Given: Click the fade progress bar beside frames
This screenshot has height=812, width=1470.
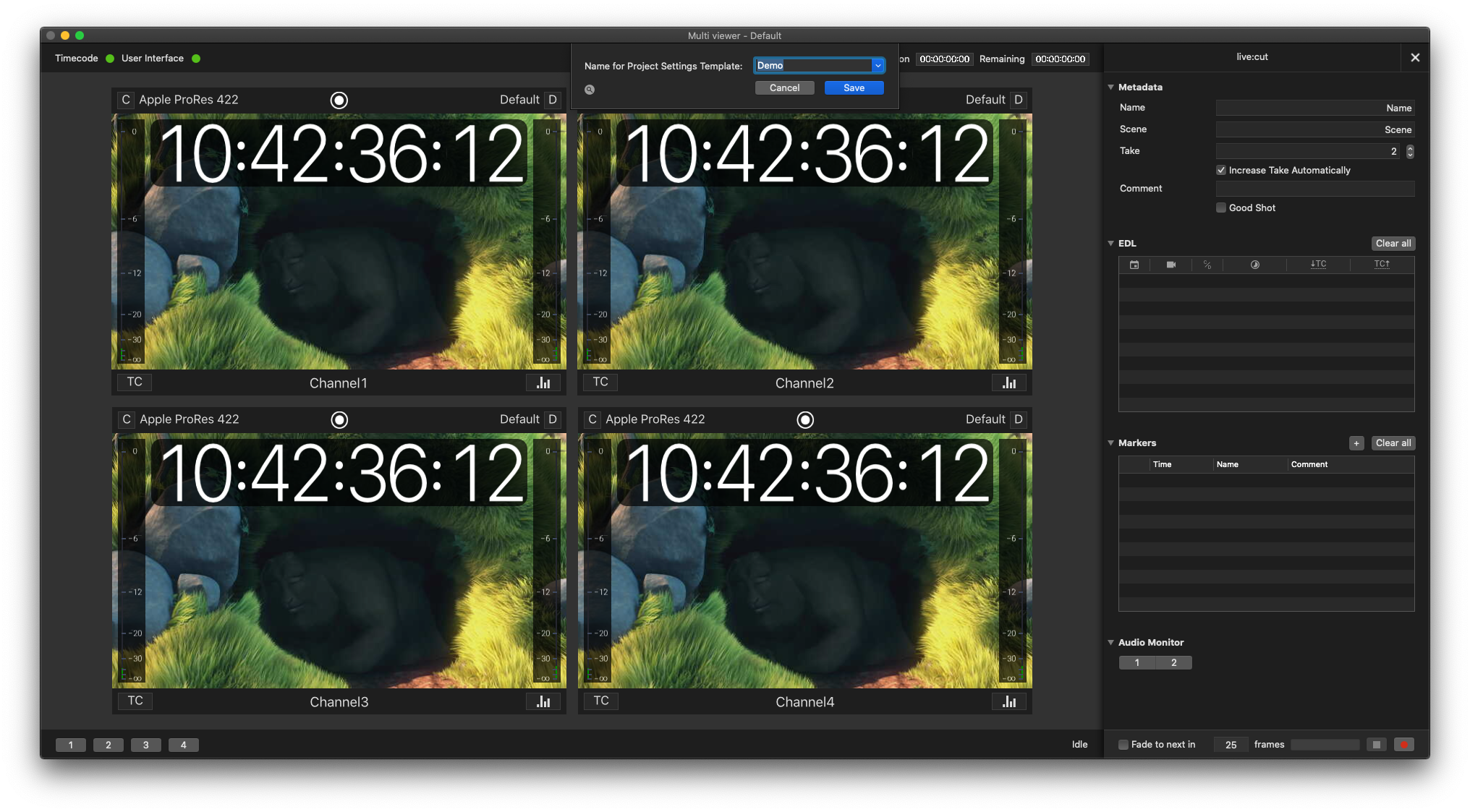Looking at the screenshot, I should click(1325, 745).
